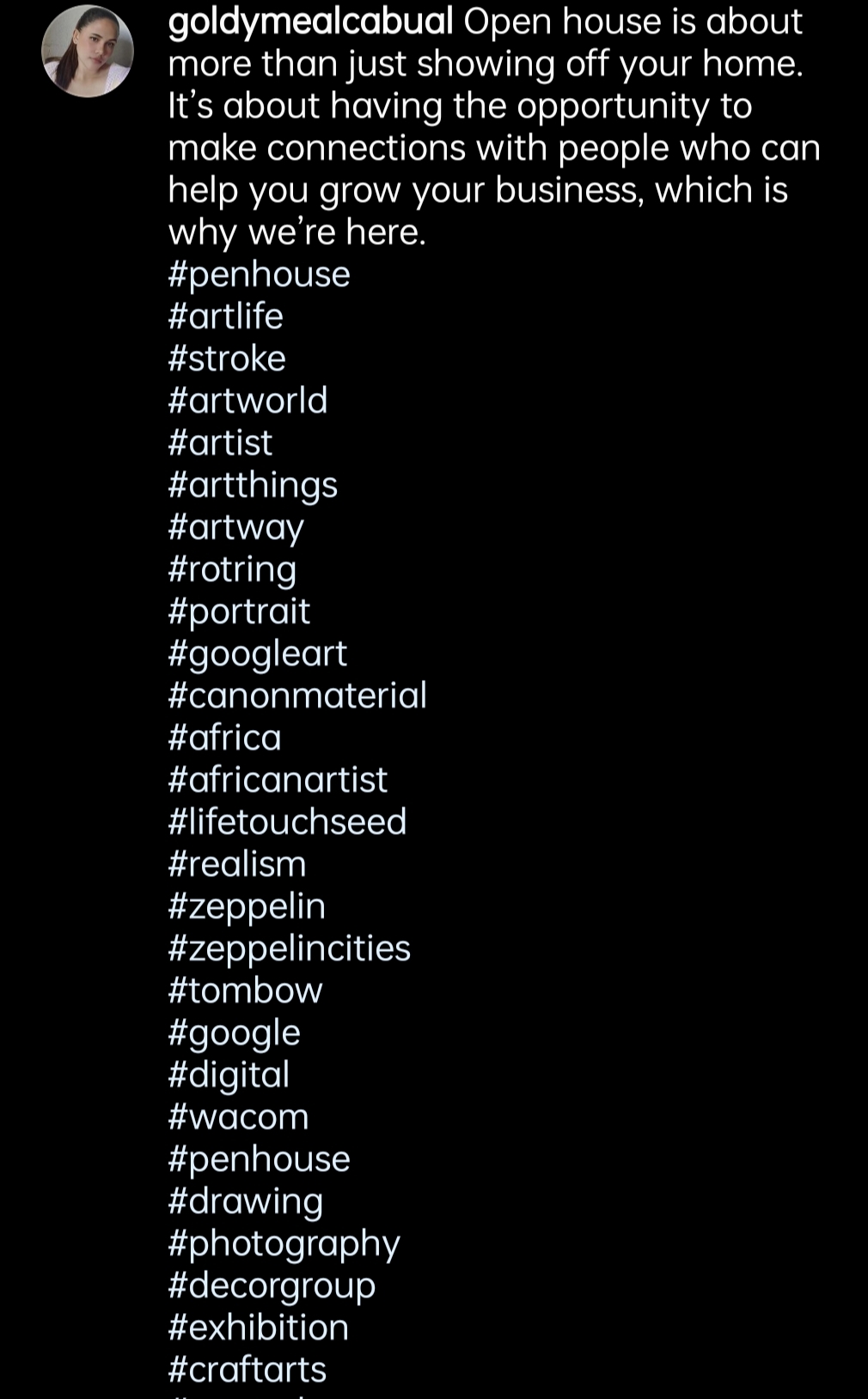Open the #portrait hashtag
868x1399 pixels.
[x=239, y=611]
